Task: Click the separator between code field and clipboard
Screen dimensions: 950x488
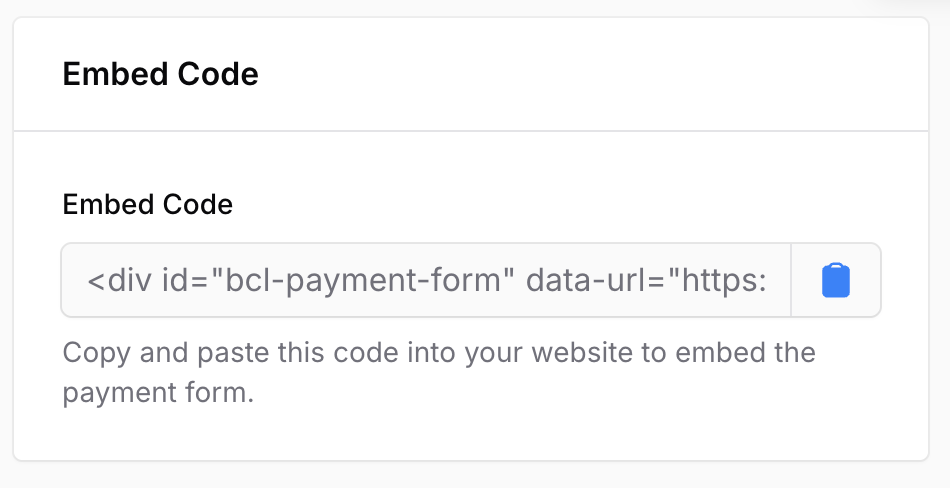Action: [x=791, y=280]
